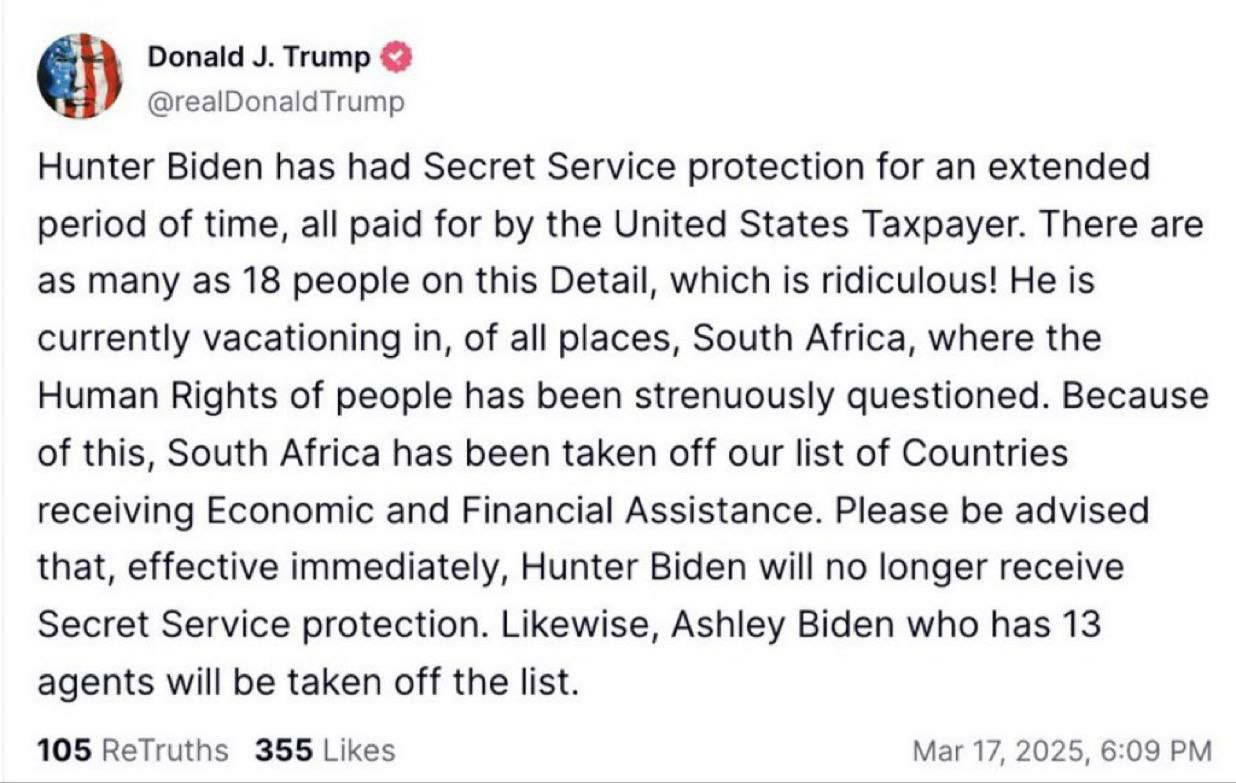Click the number 13 in the post

[1079, 626]
